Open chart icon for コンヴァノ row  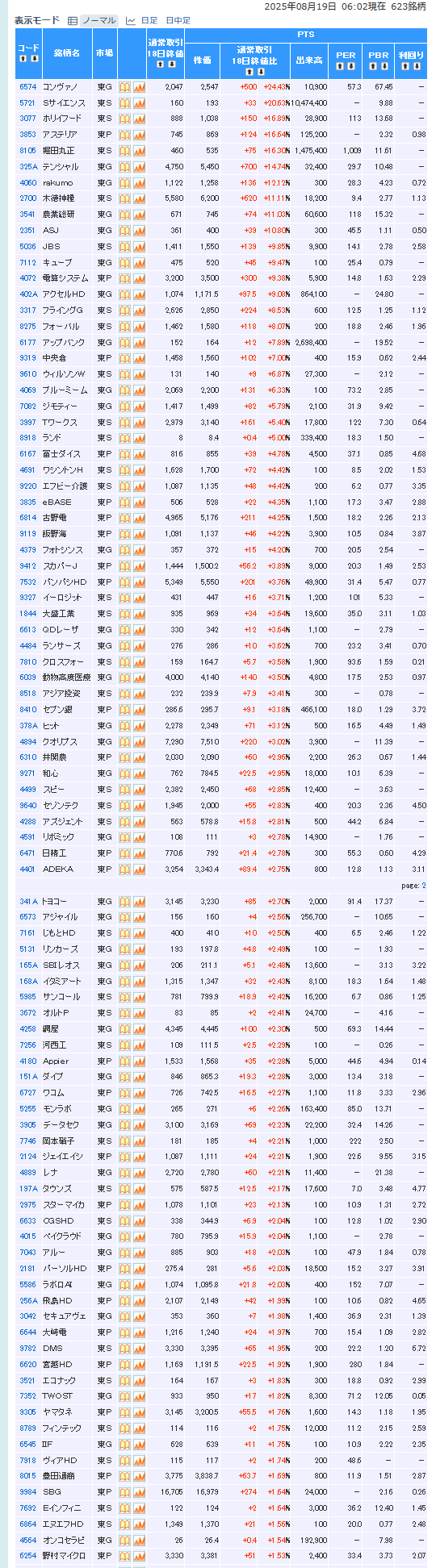pos(139,86)
